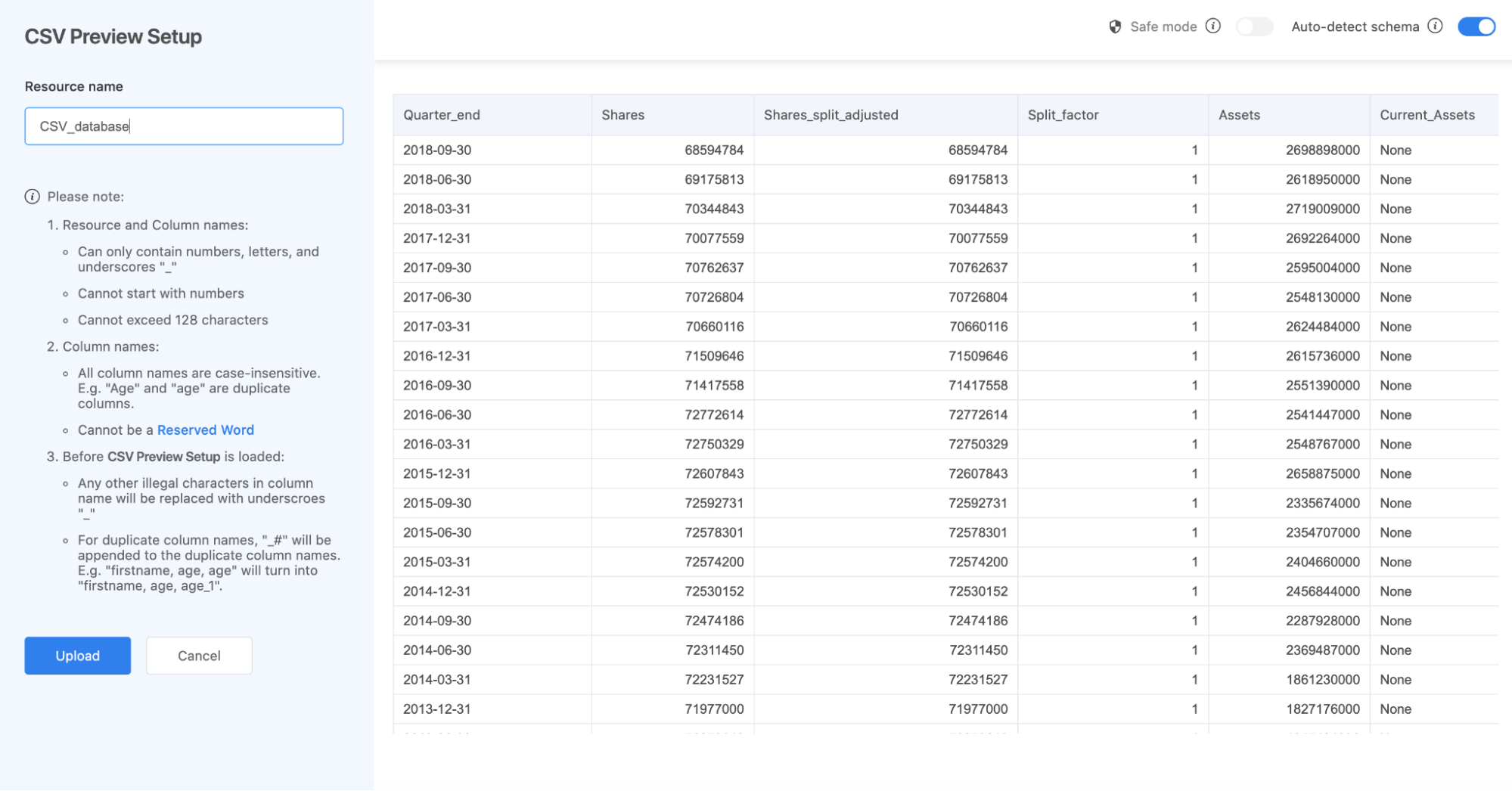This screenshot has height=791, width=1512.
Task: Select the Split_factor column header
Action: click(1063, 115)
